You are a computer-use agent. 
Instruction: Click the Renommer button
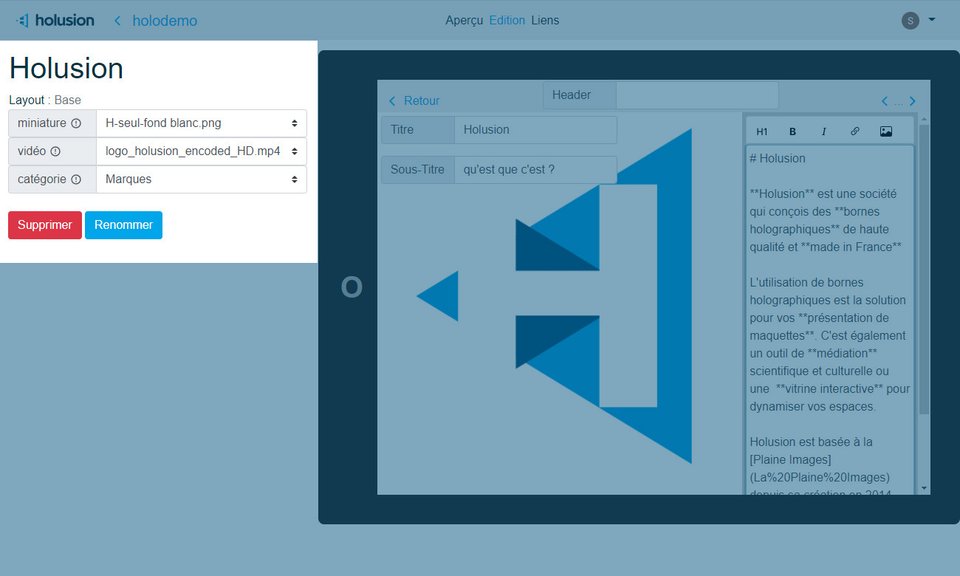coord(123,225)
